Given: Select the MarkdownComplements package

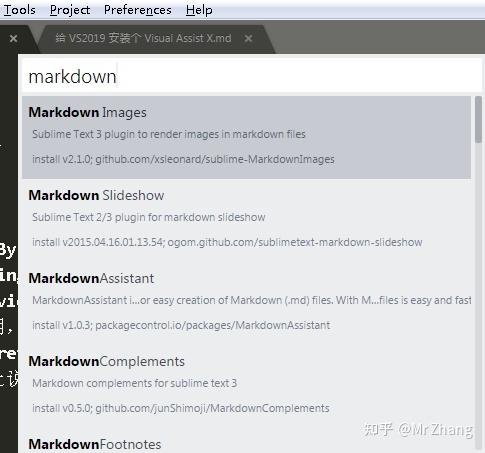Looking at the screenshot, I should pyautogui.click(x=246, y=386).
